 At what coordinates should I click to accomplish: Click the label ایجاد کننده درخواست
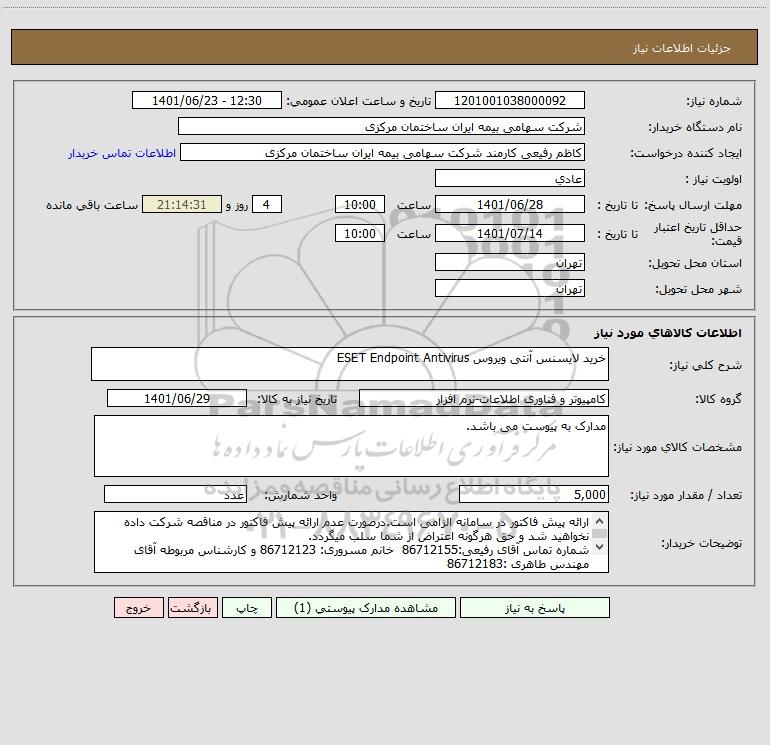click(x=686, y=153)
